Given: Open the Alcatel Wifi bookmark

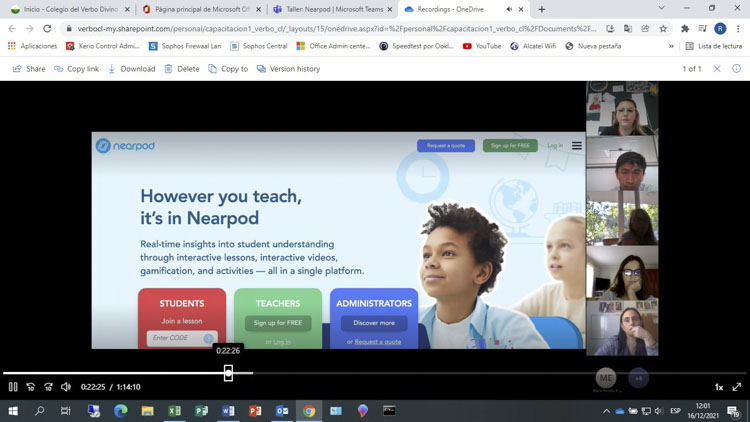Looking at the screenshot, I should coord(533,46).
